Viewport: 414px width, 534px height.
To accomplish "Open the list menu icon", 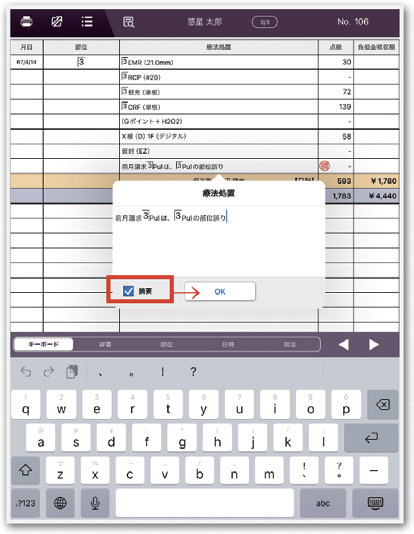I will (87, 22).
